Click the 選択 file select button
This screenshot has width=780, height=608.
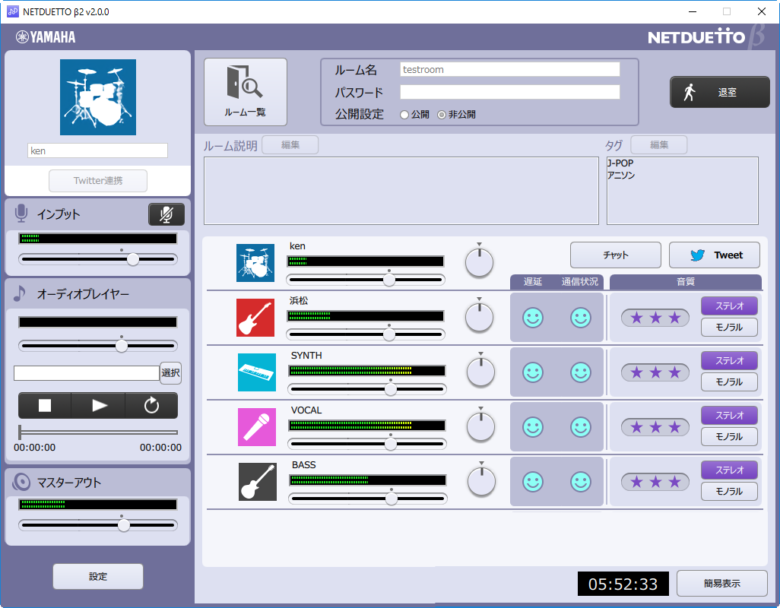coord(171,373)
